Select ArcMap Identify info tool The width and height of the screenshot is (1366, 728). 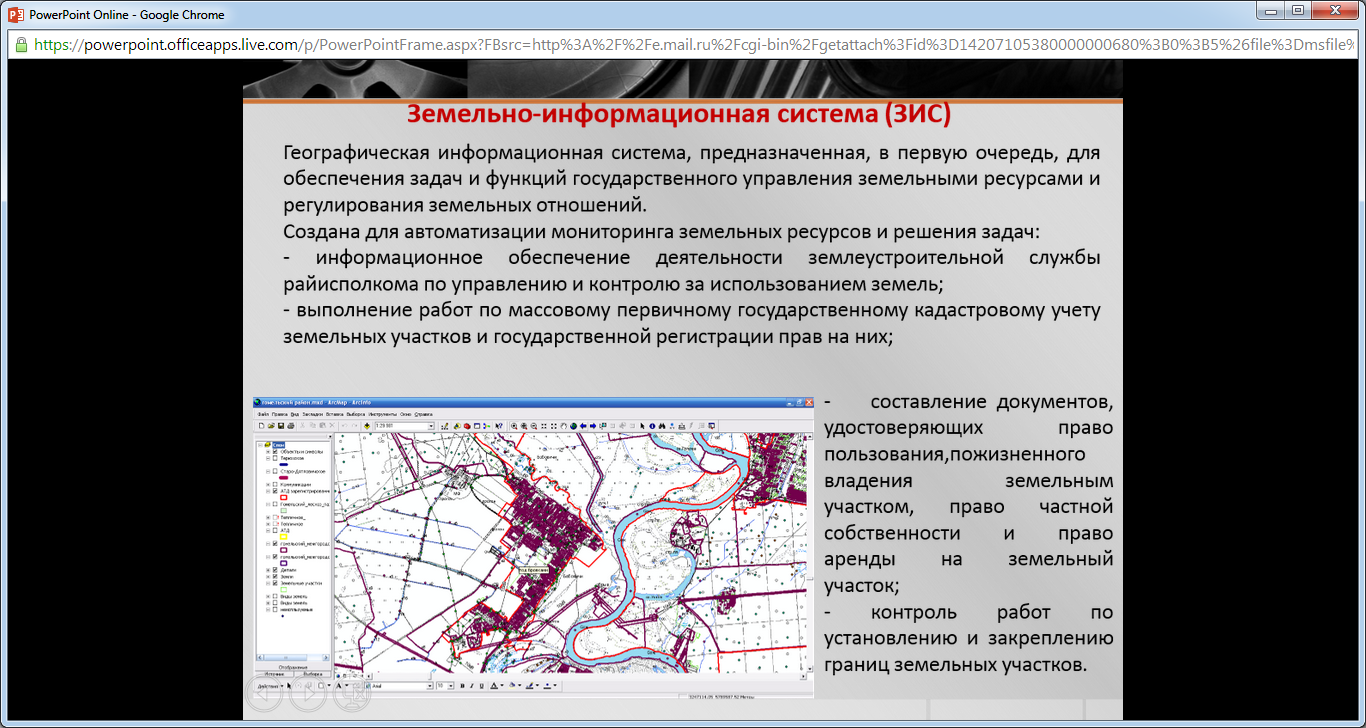click(652, 426)
